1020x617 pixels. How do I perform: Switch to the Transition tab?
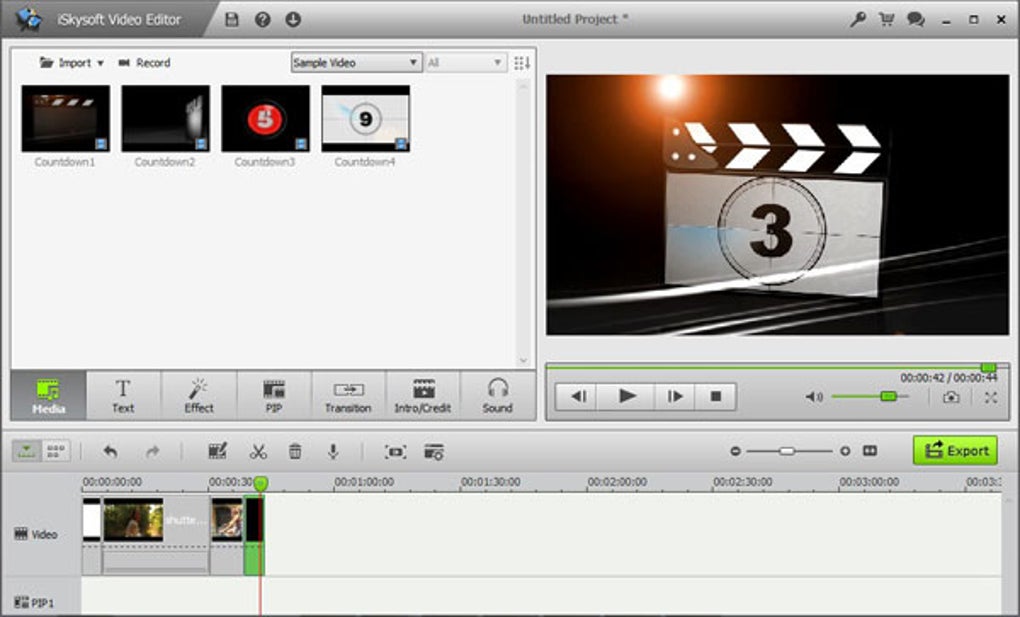pyautogui.click(x=348, y=396)
